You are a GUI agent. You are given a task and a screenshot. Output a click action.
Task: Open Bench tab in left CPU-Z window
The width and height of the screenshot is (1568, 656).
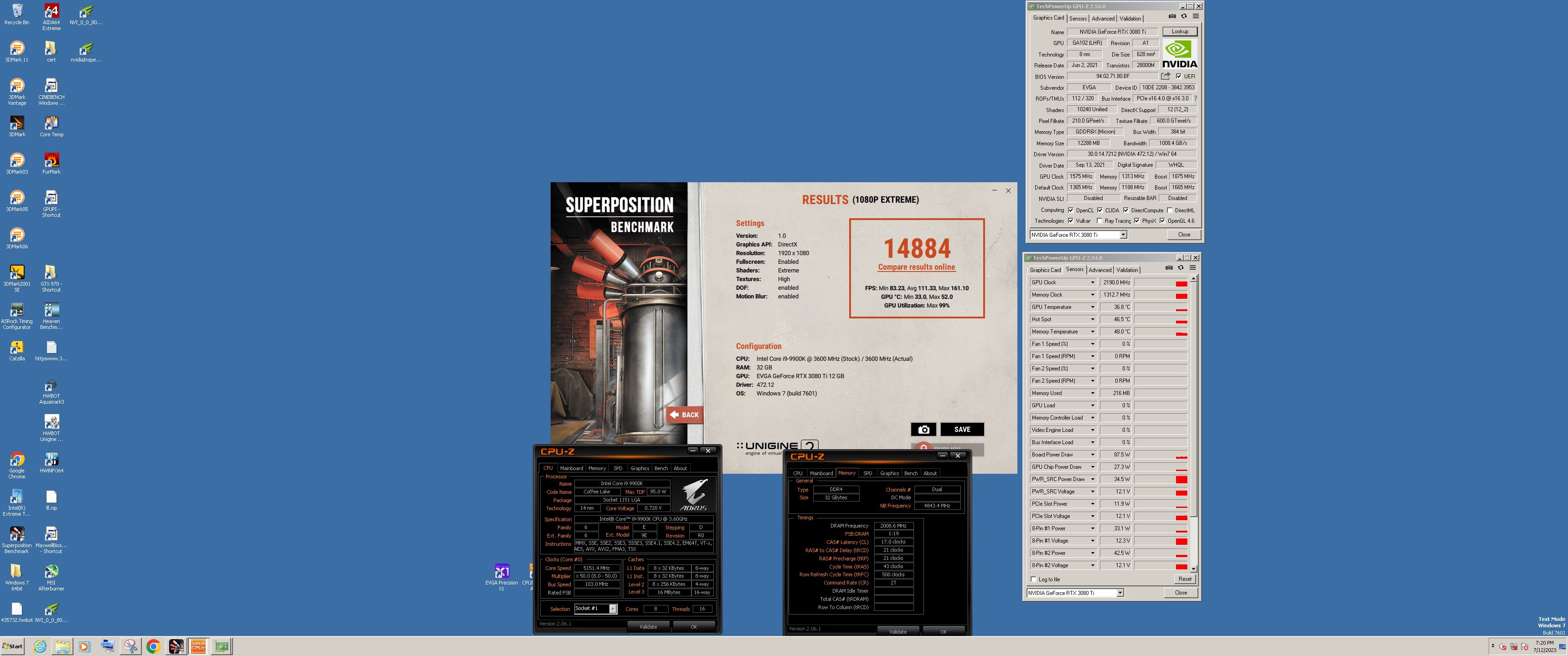661,468
